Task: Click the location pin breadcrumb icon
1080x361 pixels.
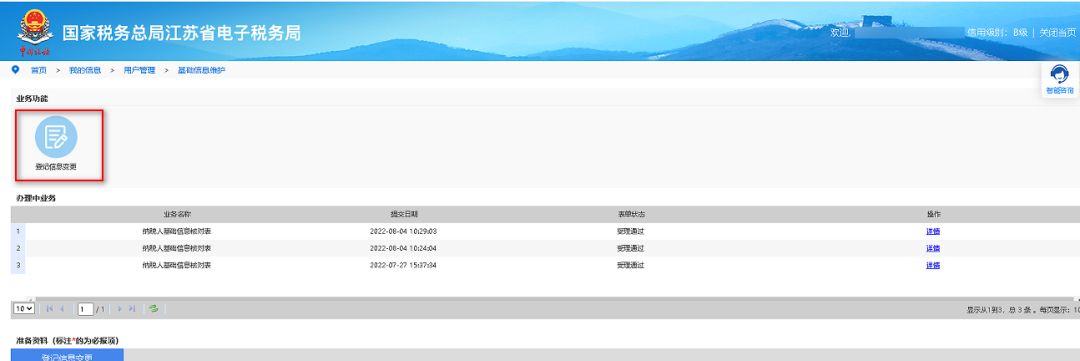Action: [16, 70]
